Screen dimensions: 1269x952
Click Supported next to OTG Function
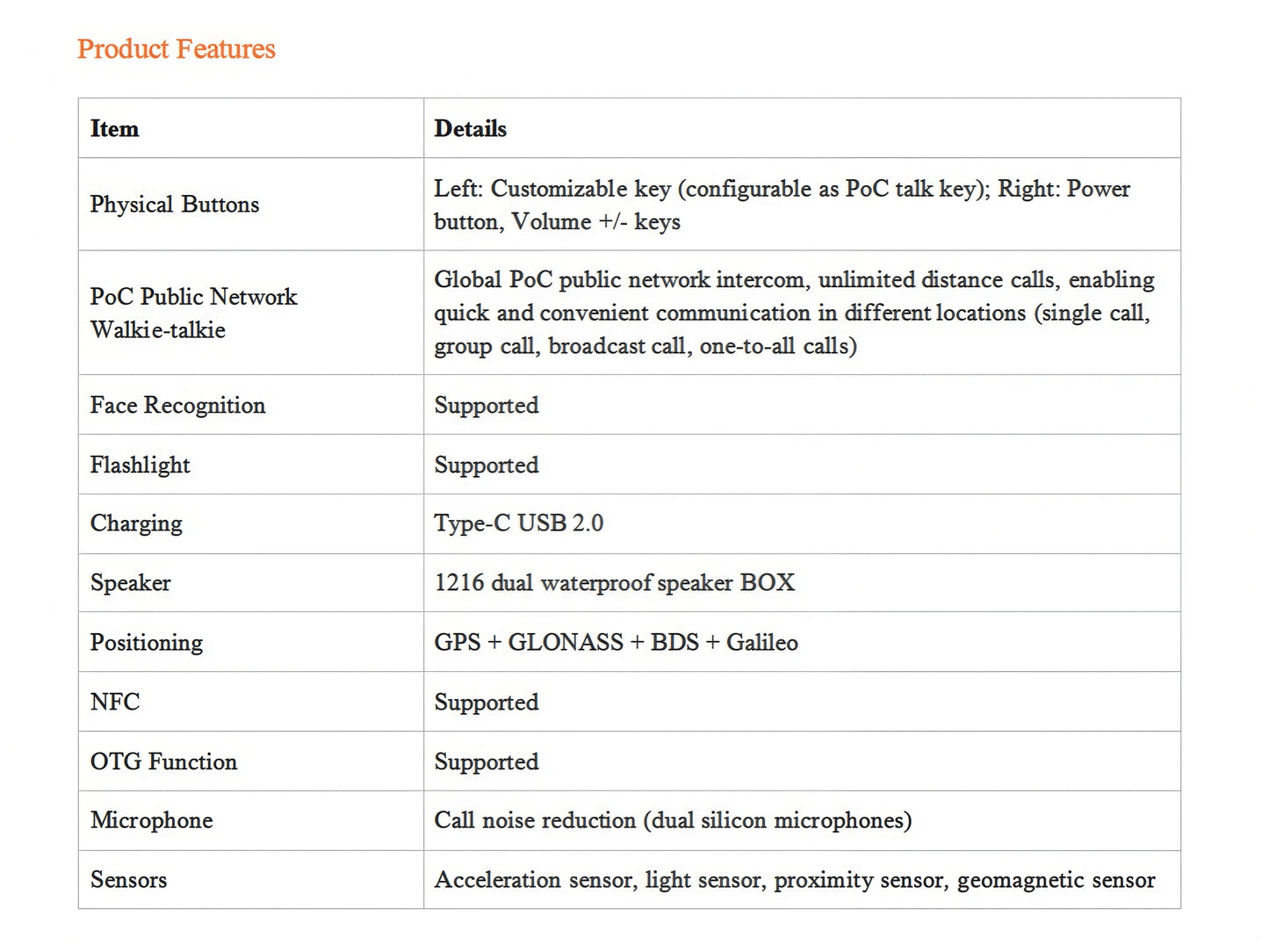(x=487, y=762)
